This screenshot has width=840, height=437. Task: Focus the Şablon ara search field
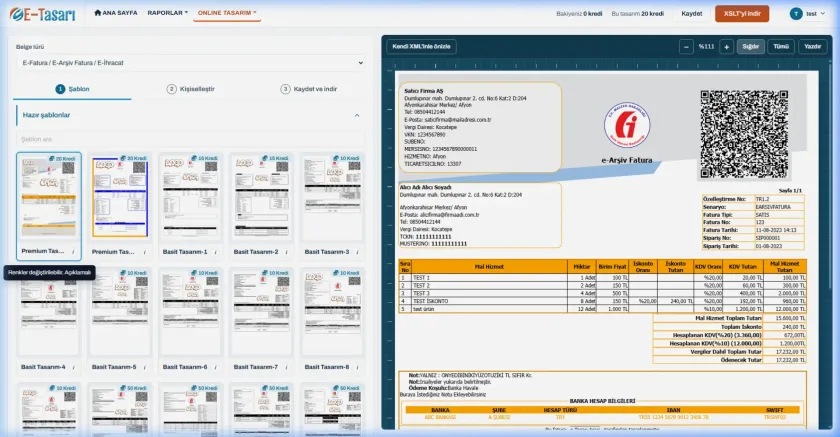pos(191,139)
